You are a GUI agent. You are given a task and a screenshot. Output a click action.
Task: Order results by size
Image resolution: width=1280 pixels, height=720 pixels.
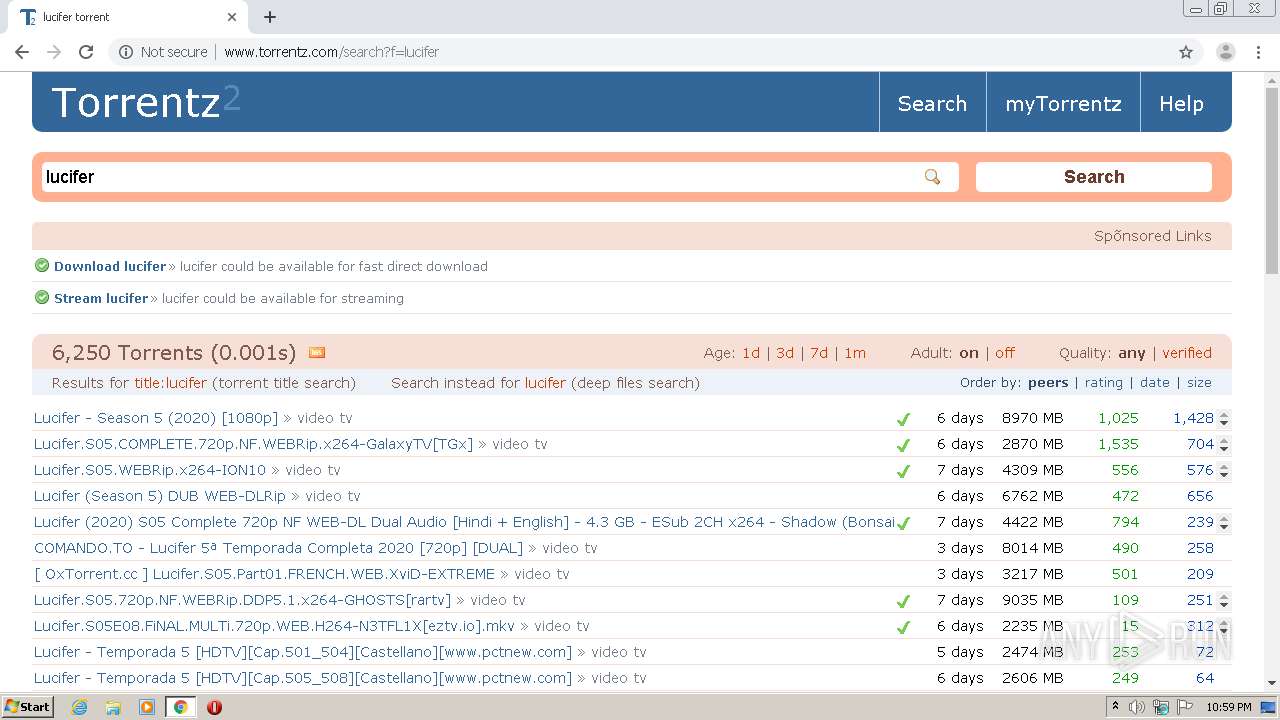point(1199,383)
